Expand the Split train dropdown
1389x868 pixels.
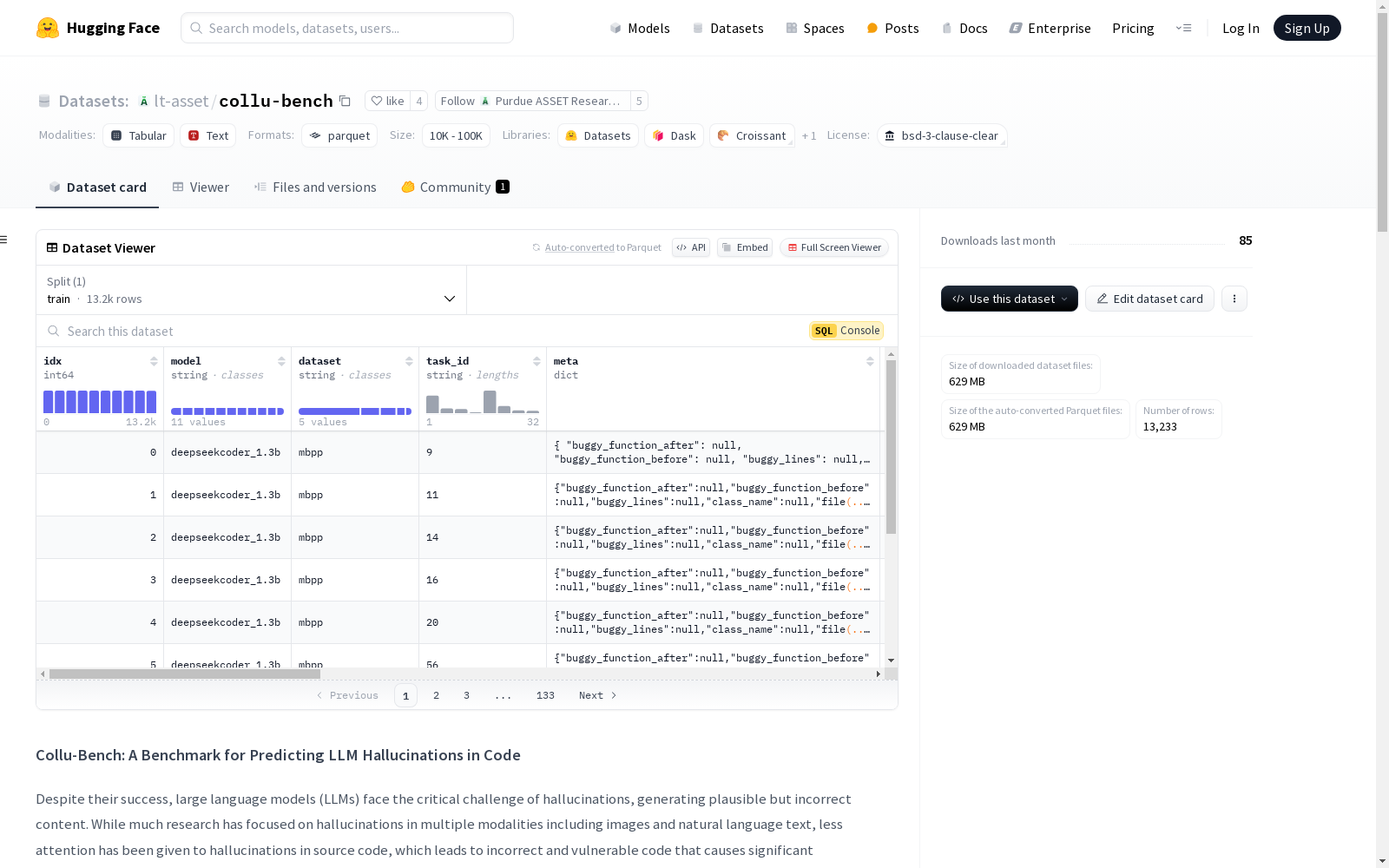(x=252, y=290)
